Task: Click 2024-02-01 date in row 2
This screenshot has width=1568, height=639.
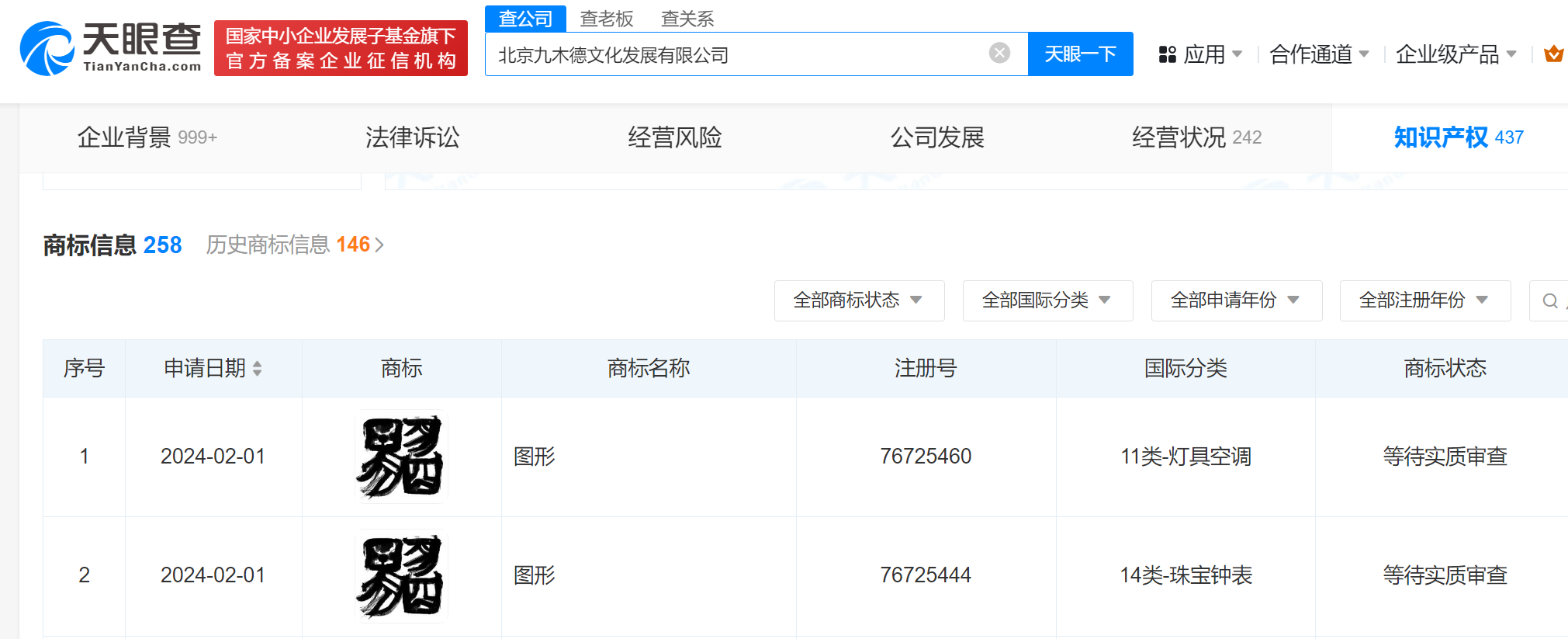Action: (213, 575)
